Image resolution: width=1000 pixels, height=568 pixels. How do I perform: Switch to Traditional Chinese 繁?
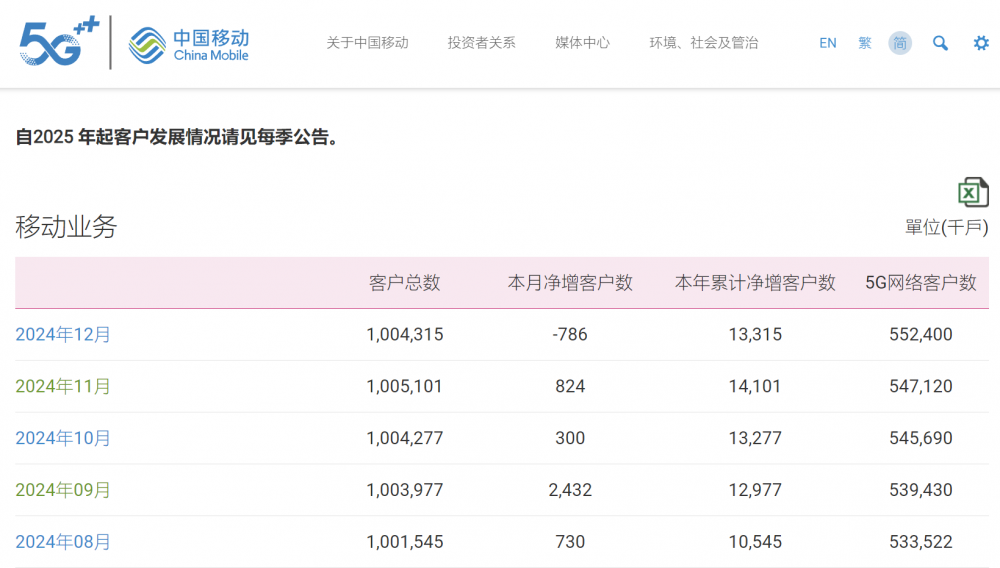click(865, 43)
